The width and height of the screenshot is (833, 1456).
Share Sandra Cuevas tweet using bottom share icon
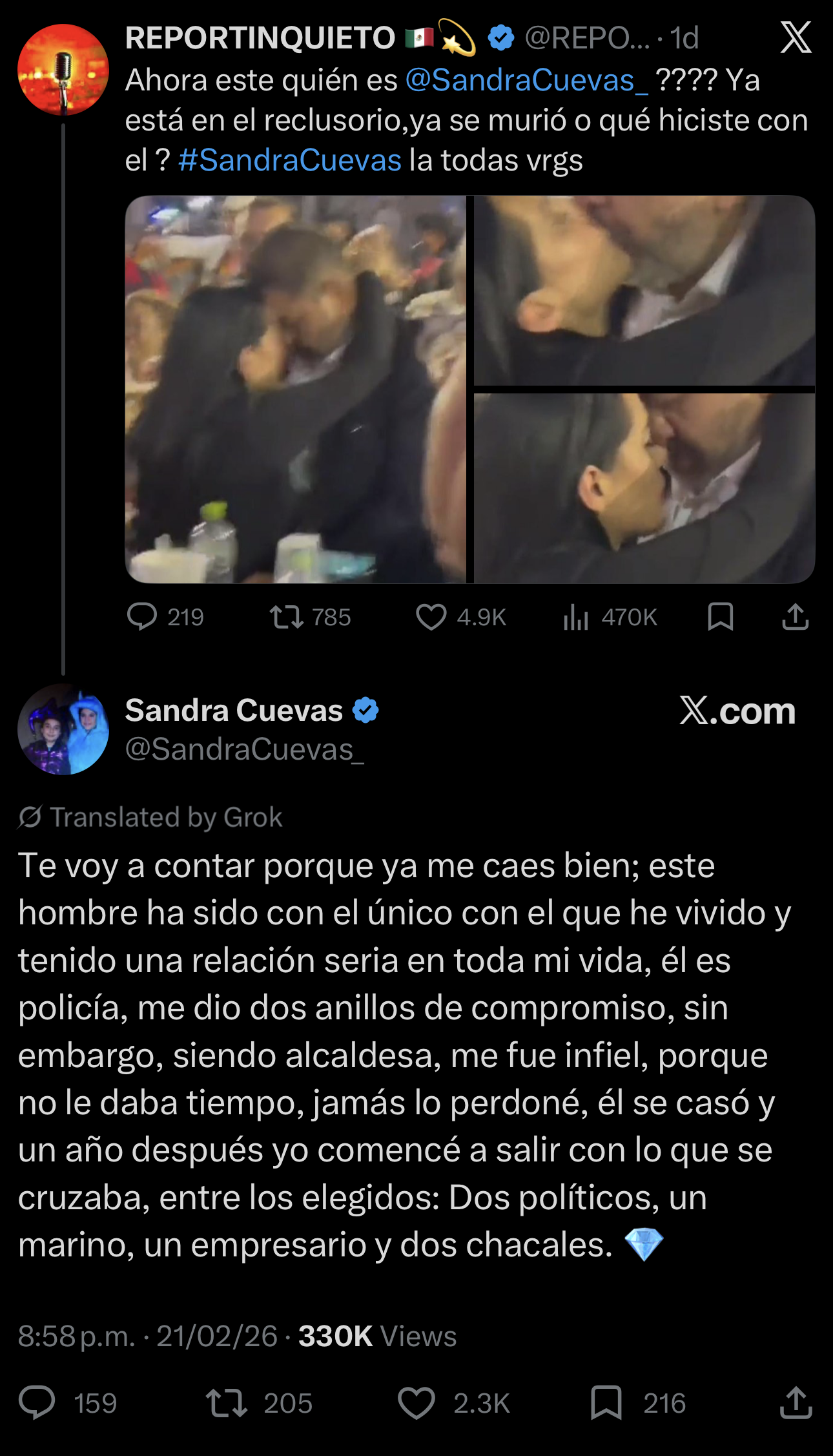[796, 1403]
